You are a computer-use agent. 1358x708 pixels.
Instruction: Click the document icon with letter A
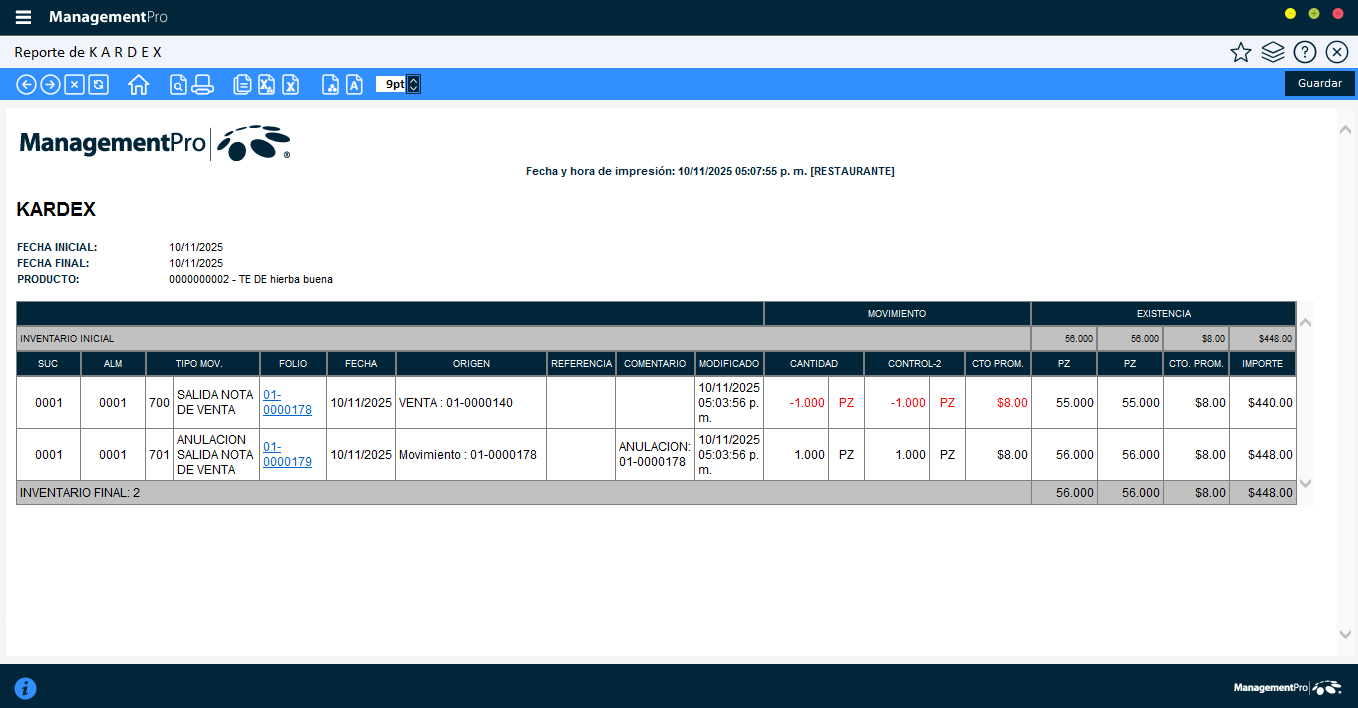point(354,85)
